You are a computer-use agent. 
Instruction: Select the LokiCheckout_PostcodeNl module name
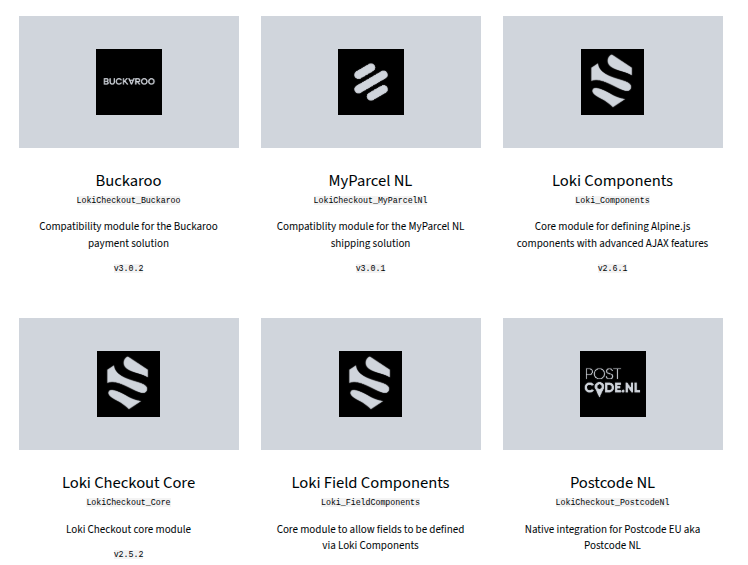(x=613, y=502)
